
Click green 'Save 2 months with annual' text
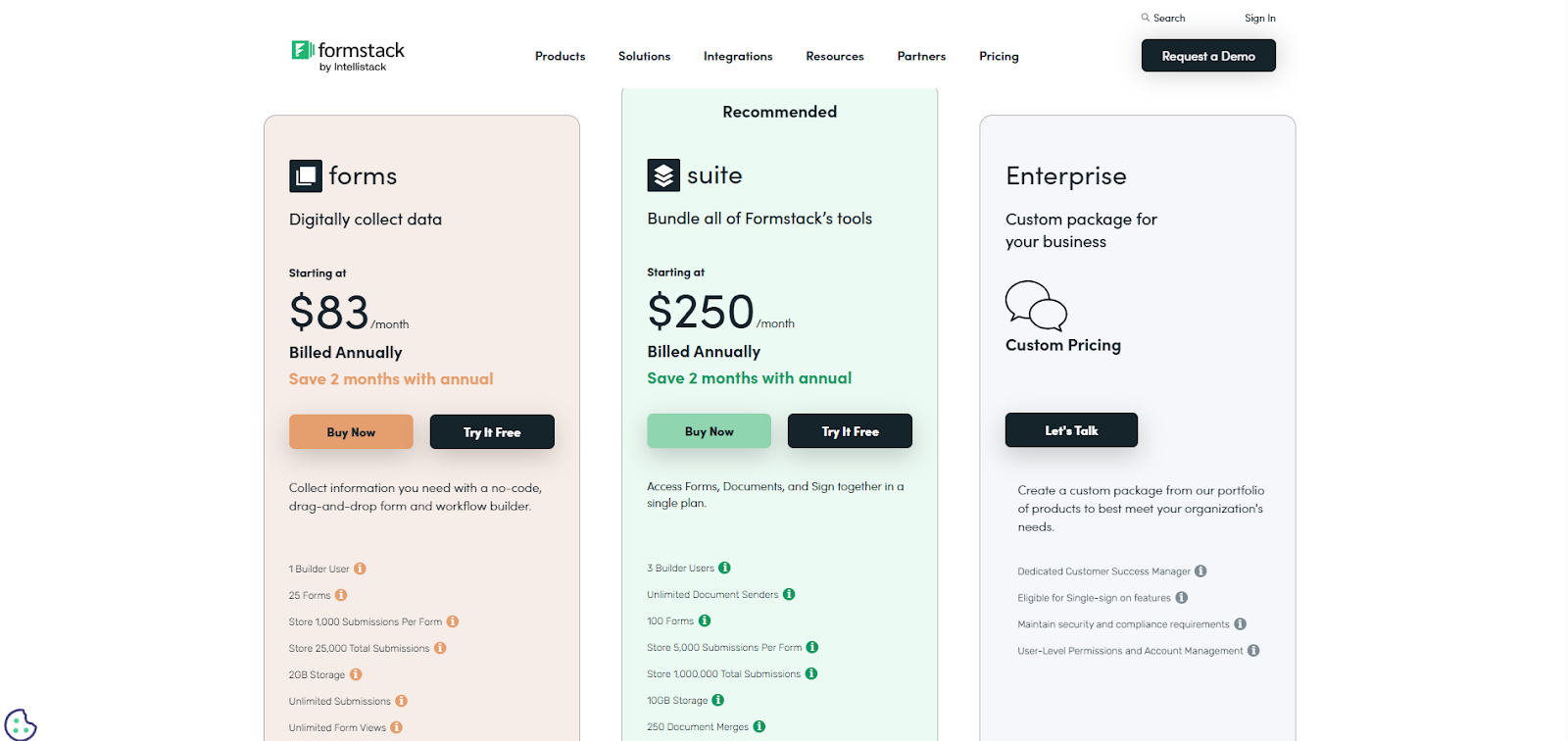tap(749, 378)
